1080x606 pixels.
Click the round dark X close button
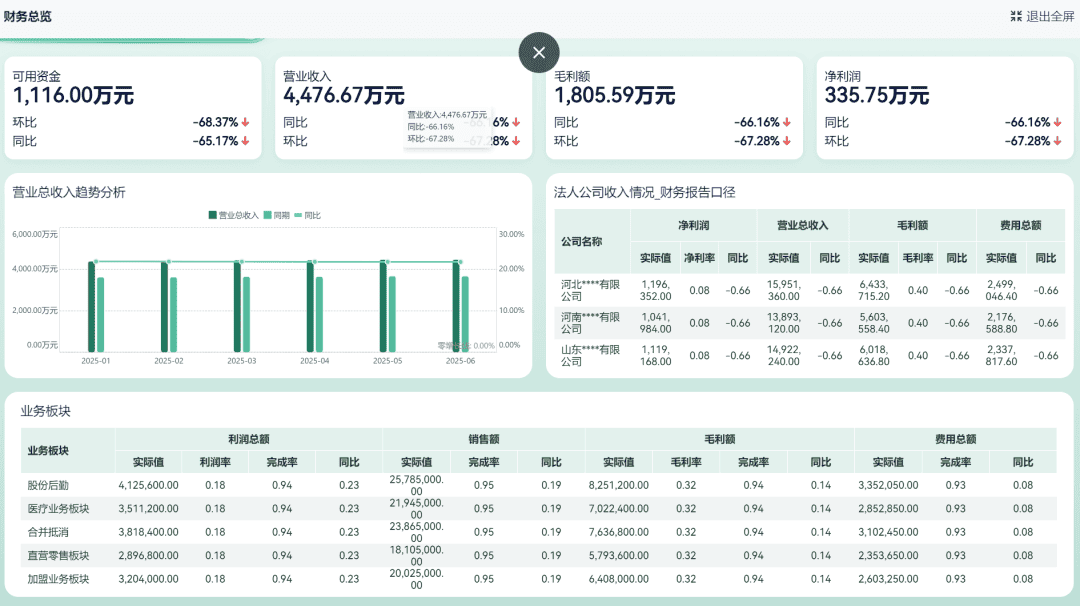(539, 52)
